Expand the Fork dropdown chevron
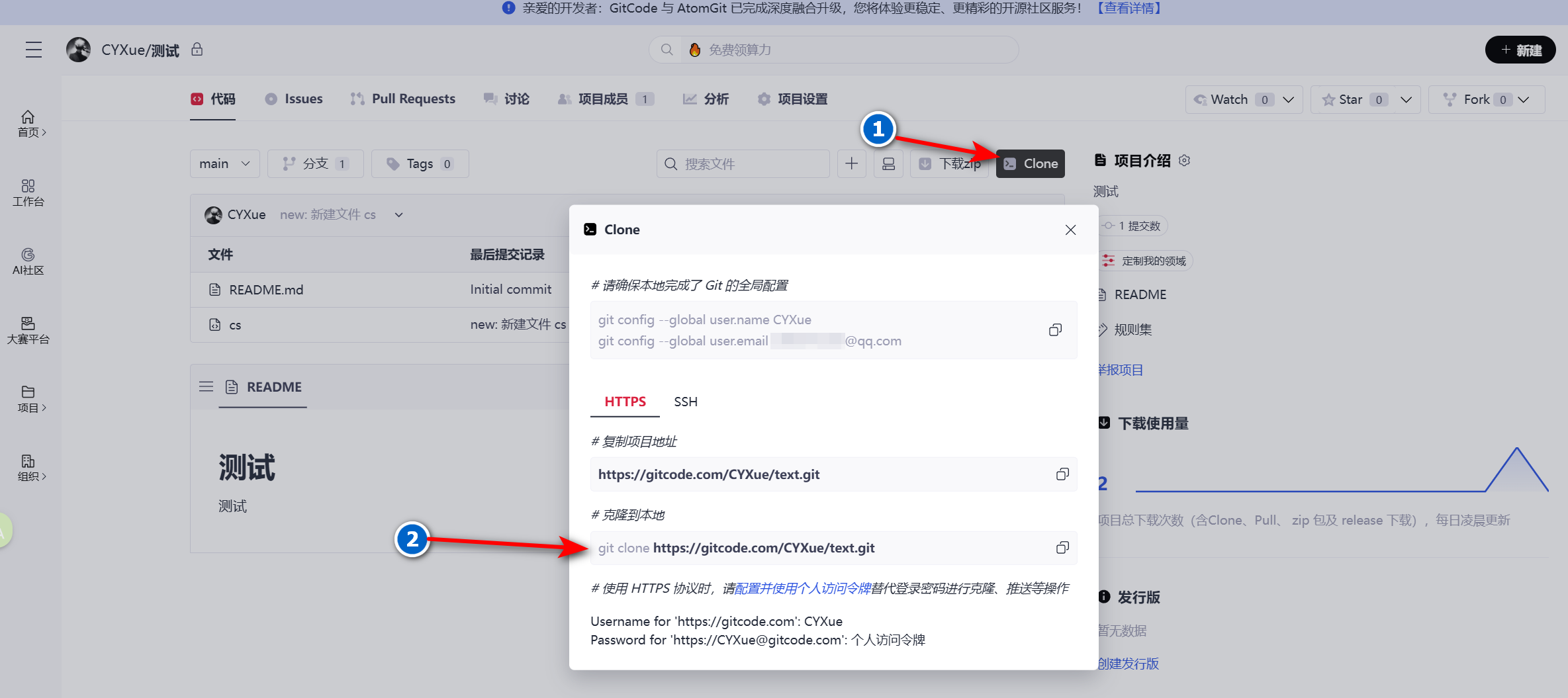The height and width of the screenshot is (698, 1568). [1525, 99]
